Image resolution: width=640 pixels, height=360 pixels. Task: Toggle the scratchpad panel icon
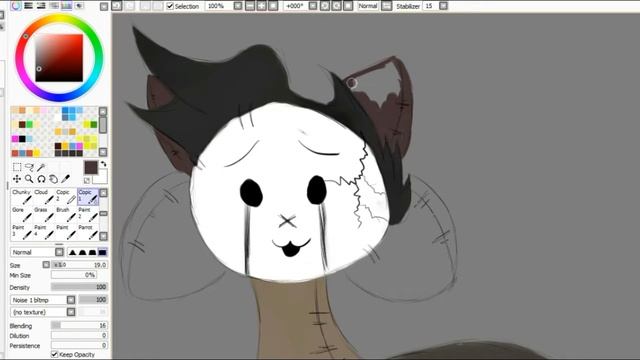click(x=79, y=6)
